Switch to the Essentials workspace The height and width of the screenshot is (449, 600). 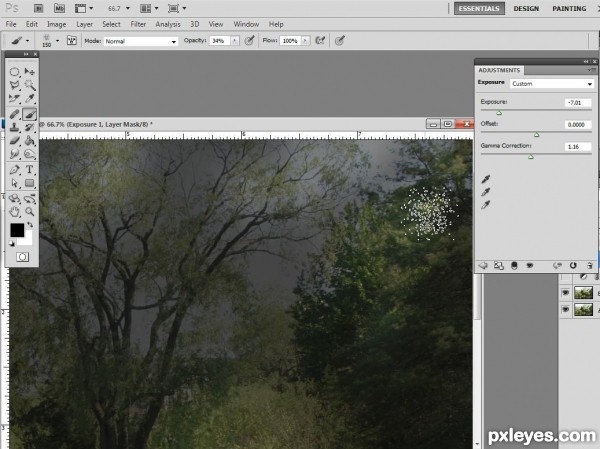point(479,8)
